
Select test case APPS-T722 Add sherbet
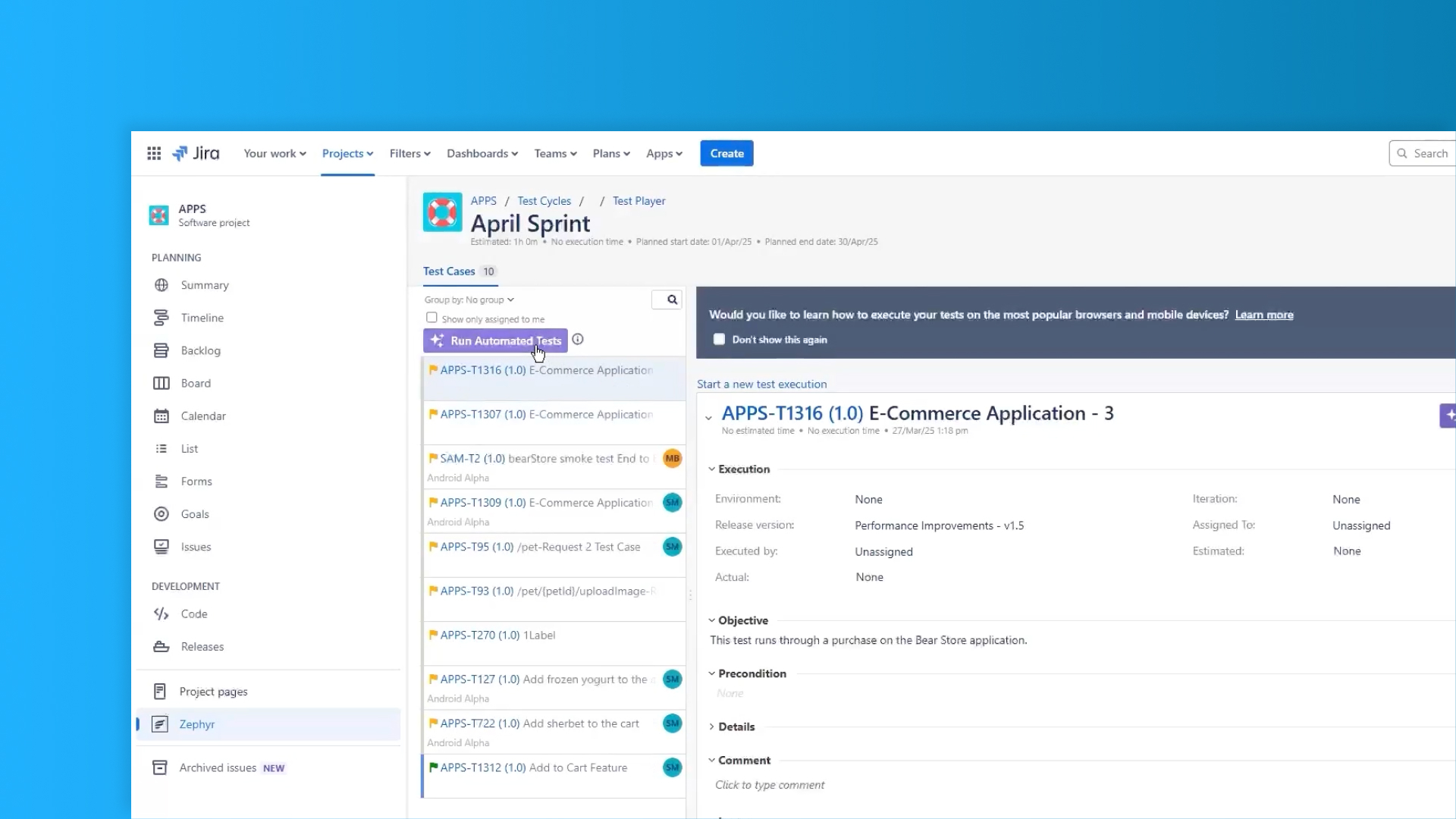click(x=554, y=731)
